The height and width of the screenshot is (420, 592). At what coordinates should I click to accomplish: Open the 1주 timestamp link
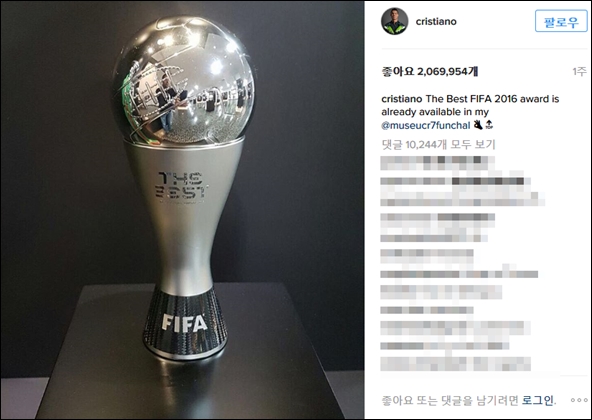(580, 71)
